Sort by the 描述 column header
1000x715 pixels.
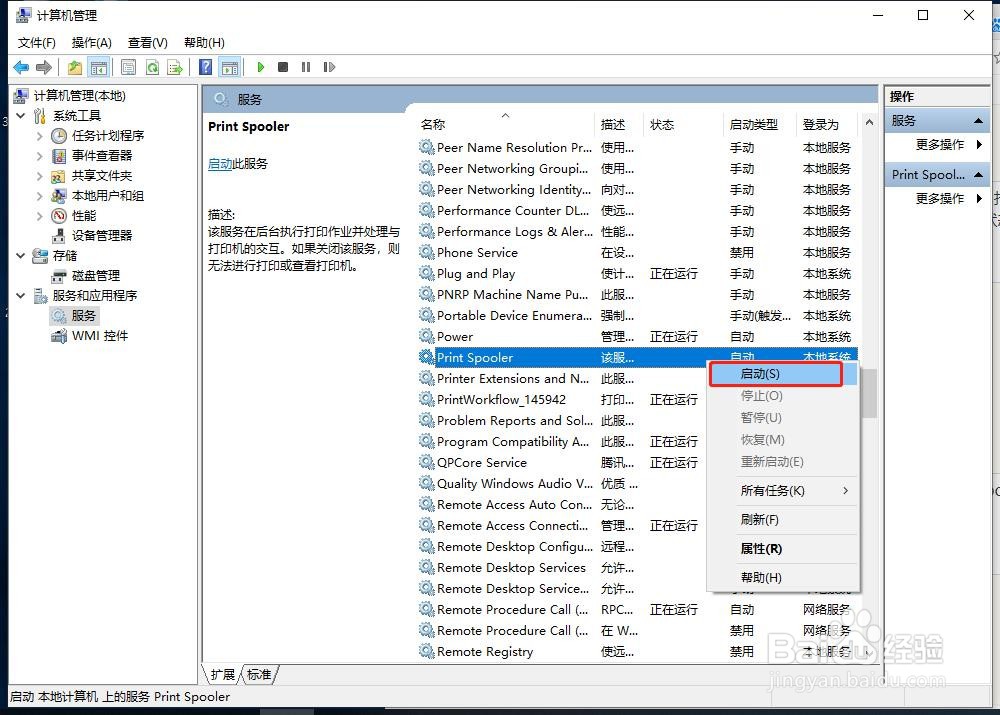620,124
